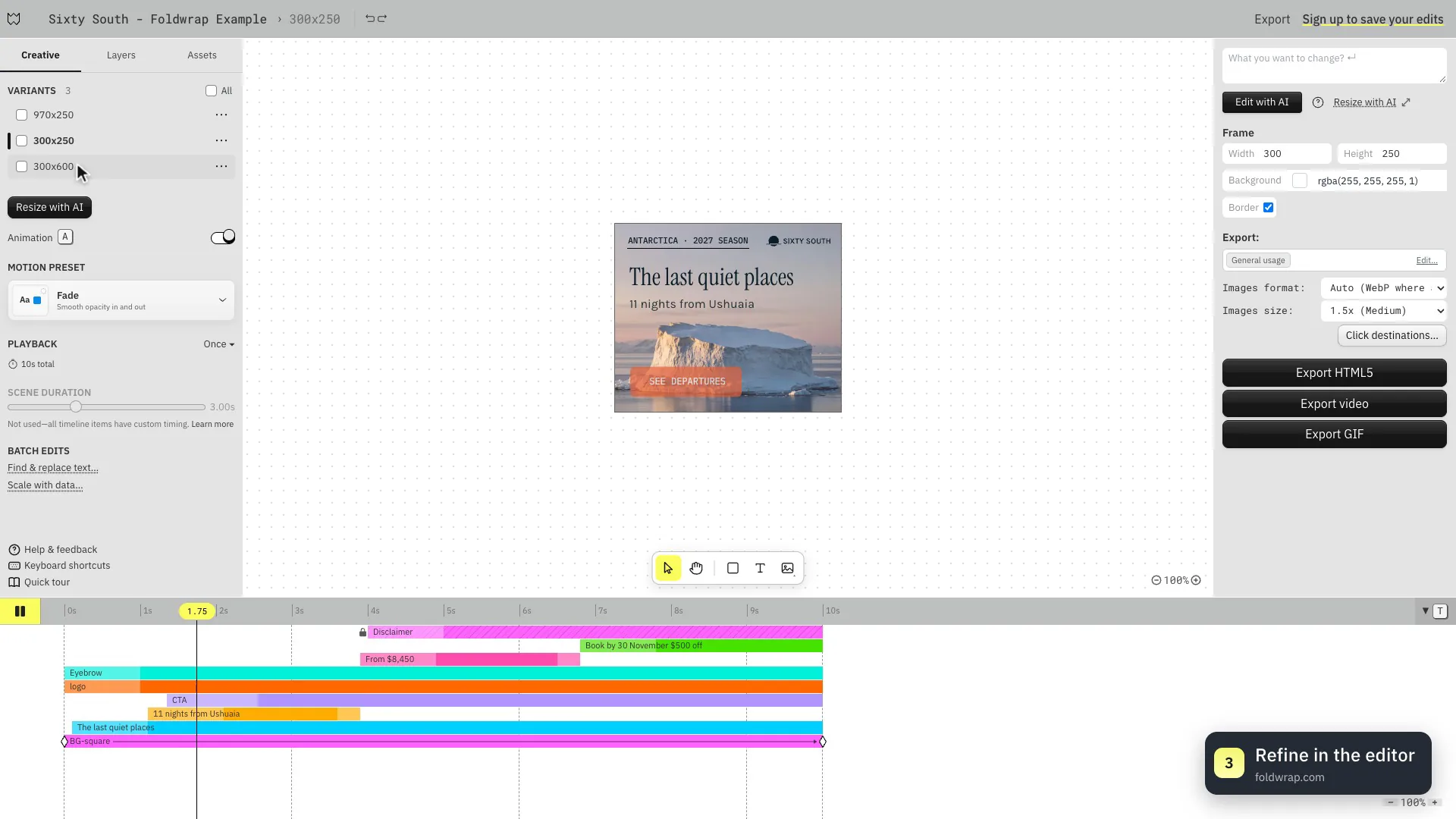Click the timeline T toggle icon
The width and height of the screenshot is (1456, 819).
coord(1440,611)
